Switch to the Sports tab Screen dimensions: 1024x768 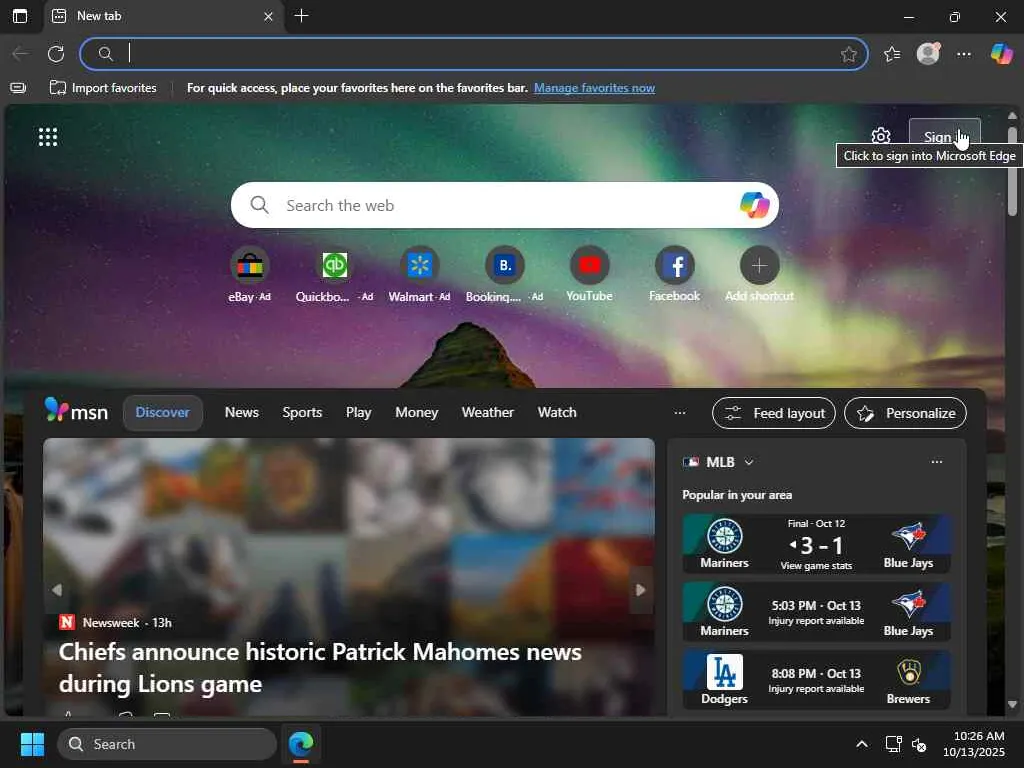[302, 413]
